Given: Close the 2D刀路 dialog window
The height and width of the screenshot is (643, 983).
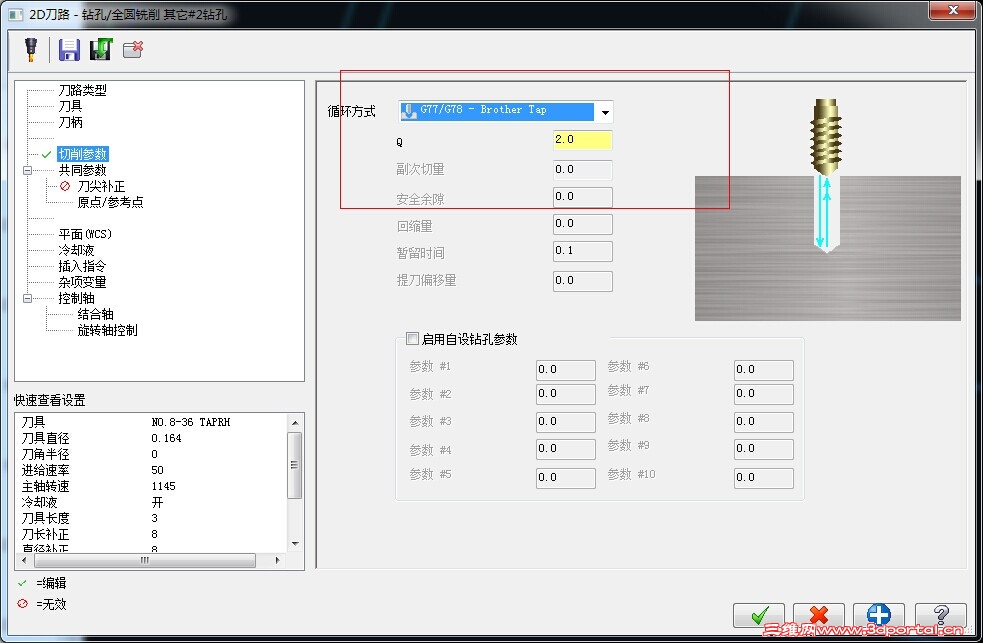Looking at the screenshot, I should click(x=952, y=10).
